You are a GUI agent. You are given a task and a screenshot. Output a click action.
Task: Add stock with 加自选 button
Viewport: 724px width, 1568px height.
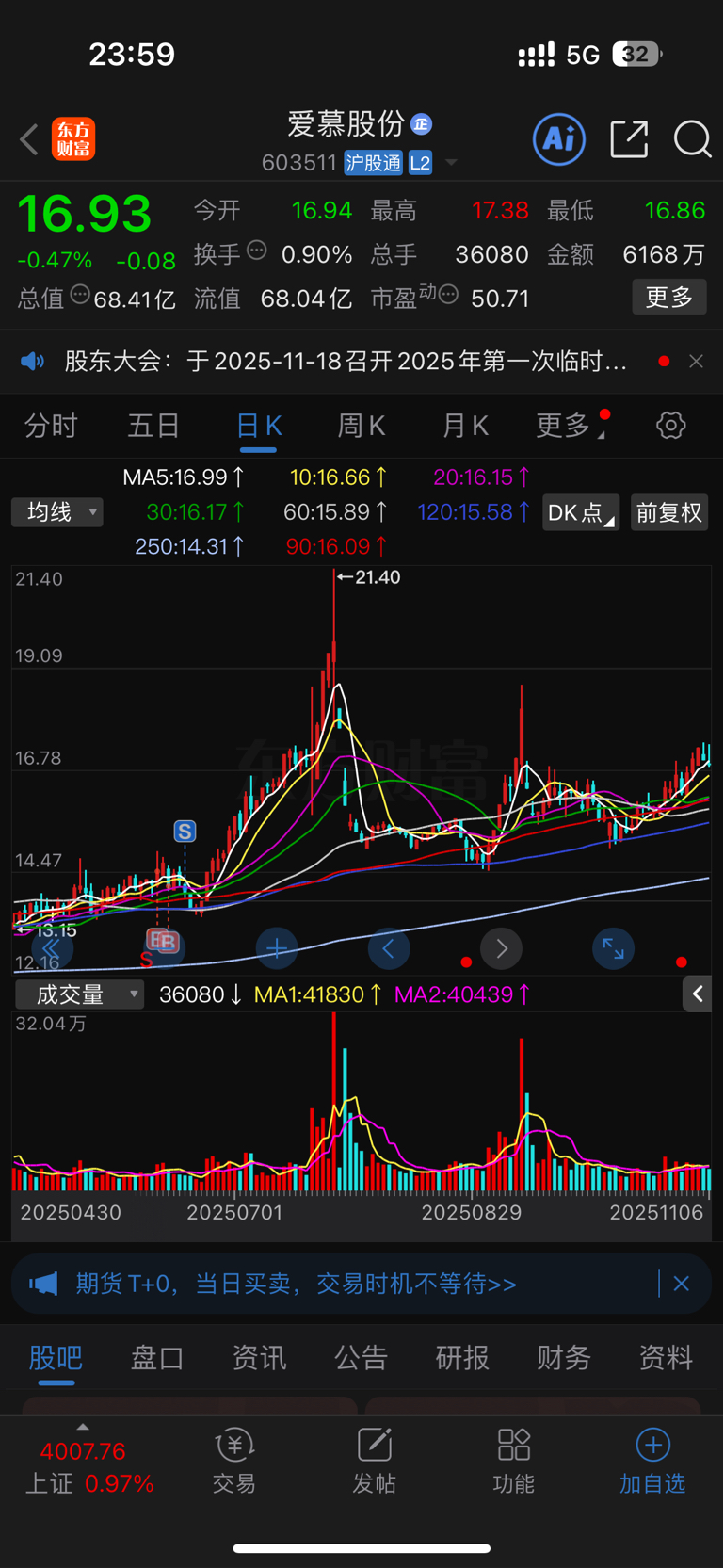coord(652,1462)
